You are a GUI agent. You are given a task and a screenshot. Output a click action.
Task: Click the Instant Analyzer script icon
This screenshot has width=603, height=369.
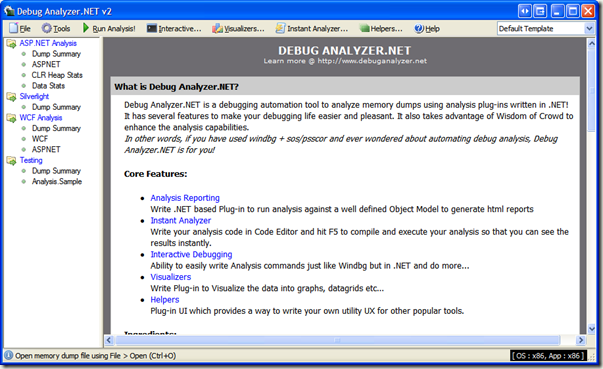[280, 28]
